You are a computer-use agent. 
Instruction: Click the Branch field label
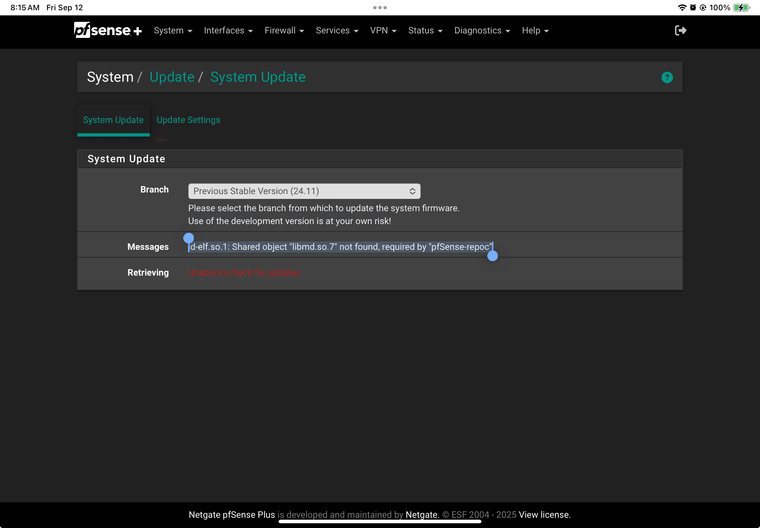(x=154, y=190)
